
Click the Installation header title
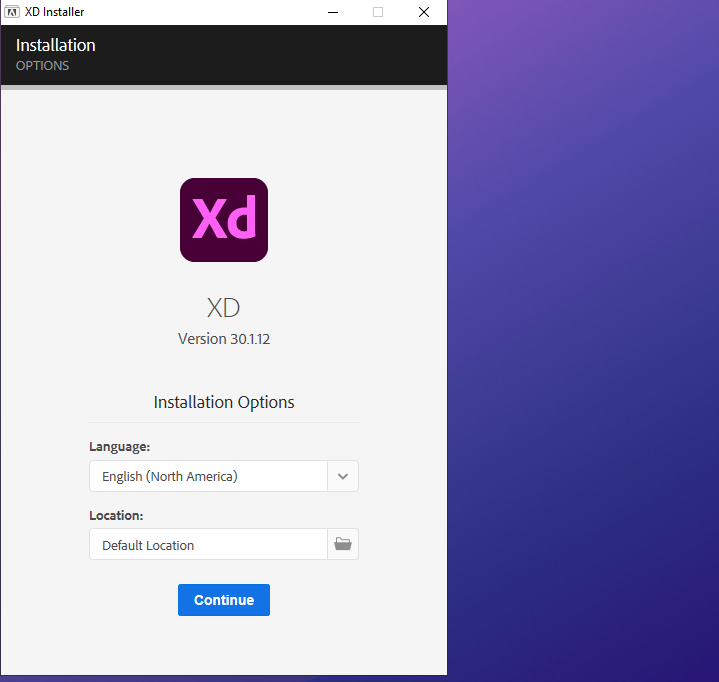click(56, 45)
